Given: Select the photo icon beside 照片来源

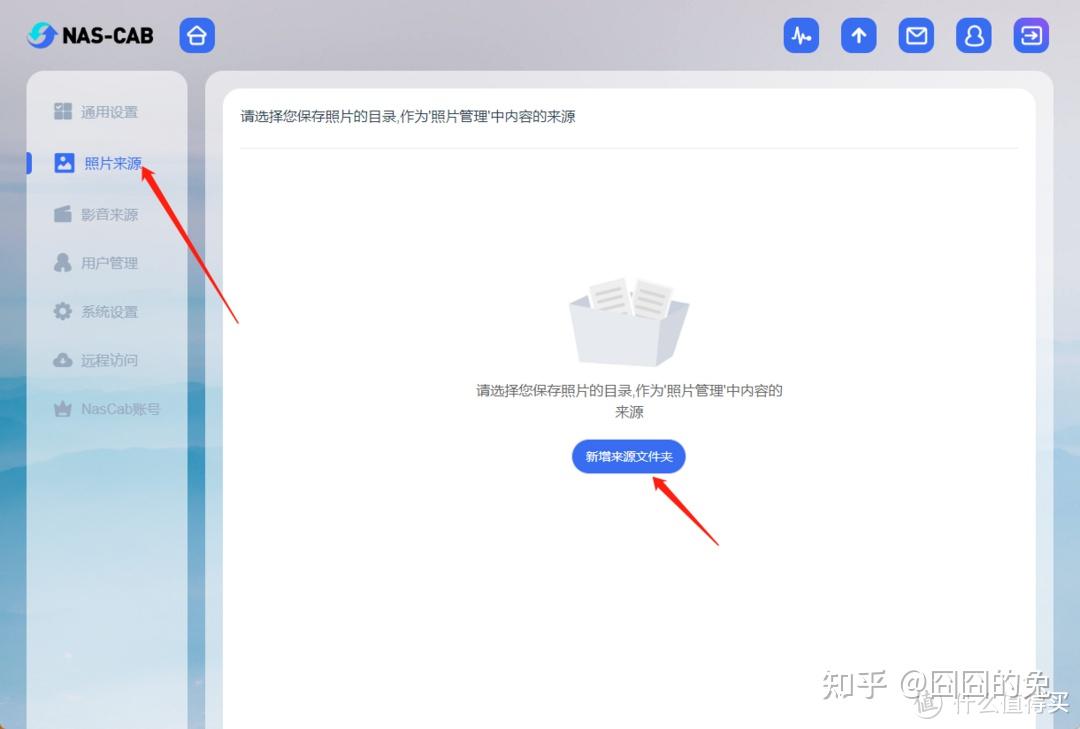Looking at the screenshot, I should click(x=64, y=162).
